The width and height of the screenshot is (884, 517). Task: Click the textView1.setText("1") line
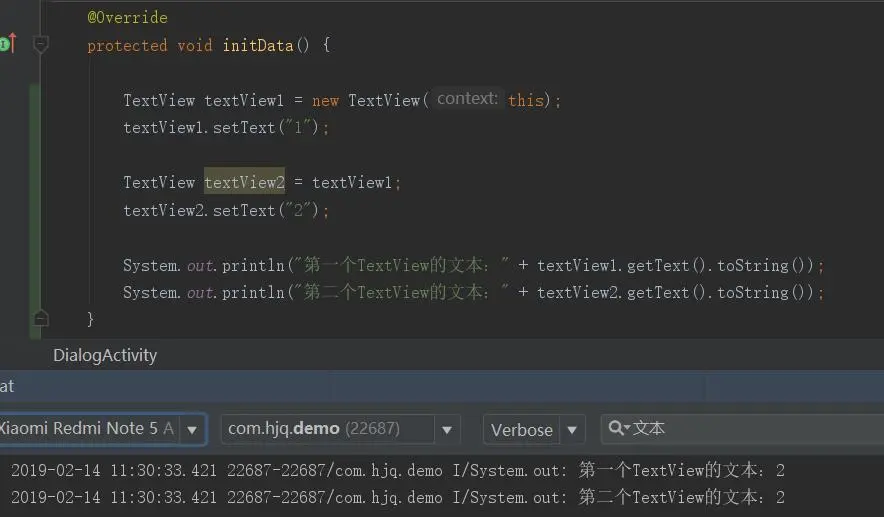pos(226,127)
